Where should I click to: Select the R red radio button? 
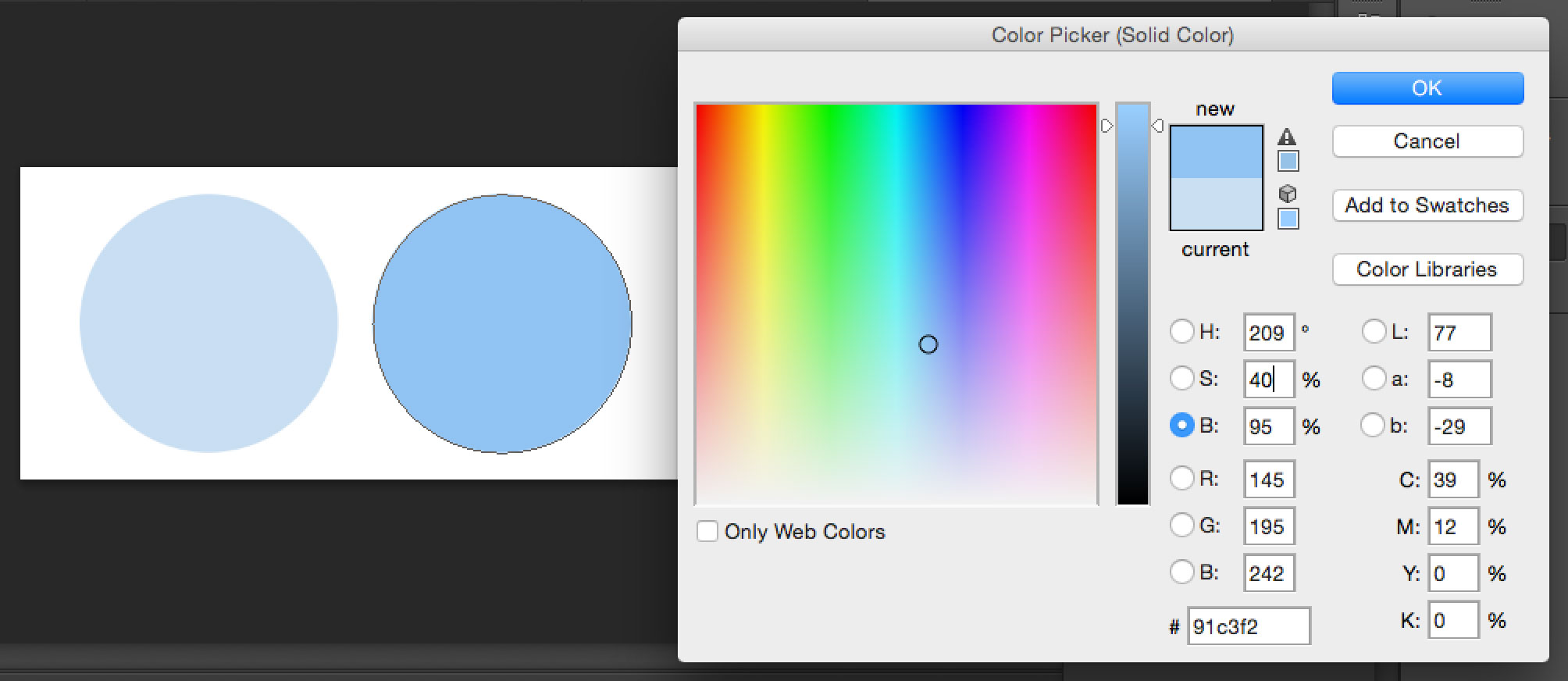pyautogui.click(x=1181, y=478)
